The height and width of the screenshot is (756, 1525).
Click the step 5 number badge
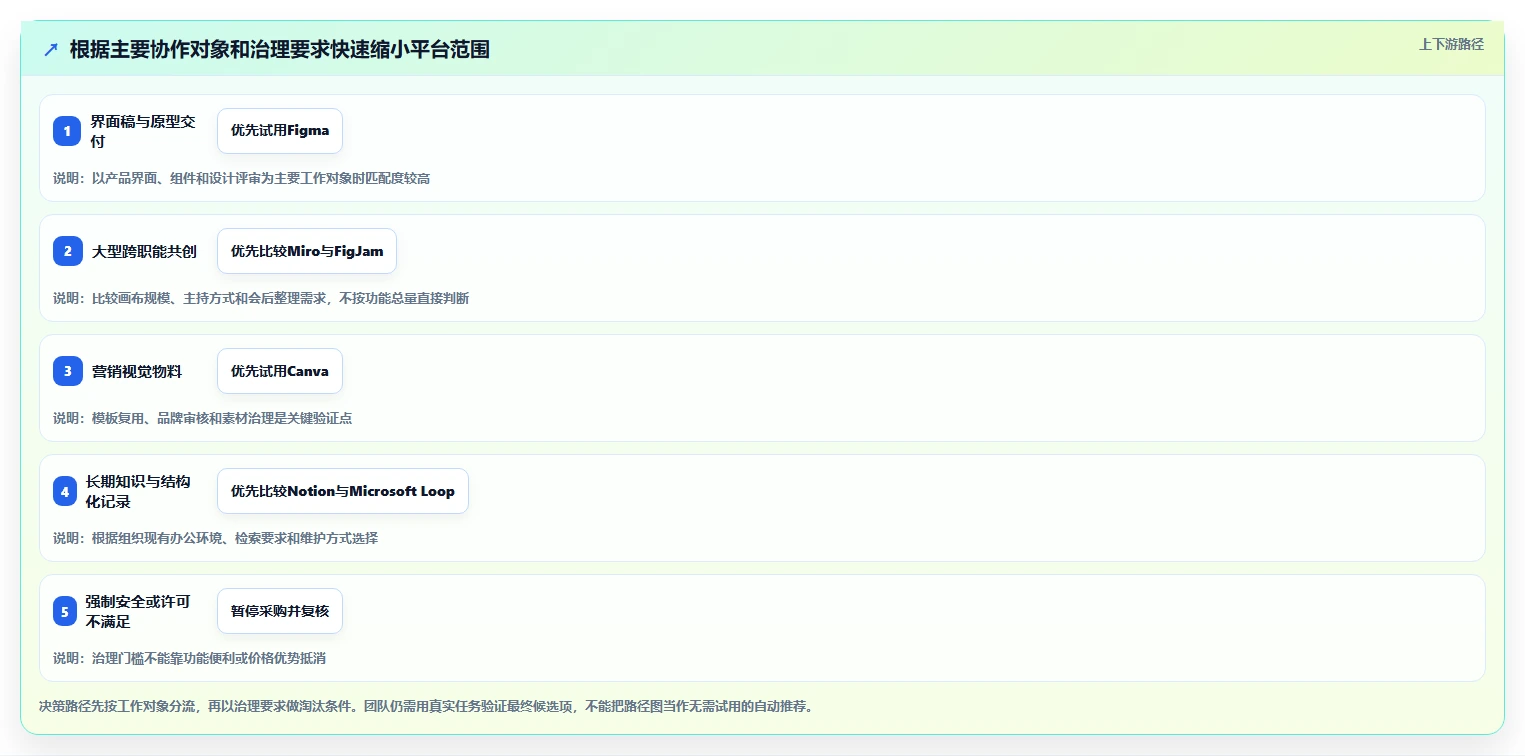point(65,611)
